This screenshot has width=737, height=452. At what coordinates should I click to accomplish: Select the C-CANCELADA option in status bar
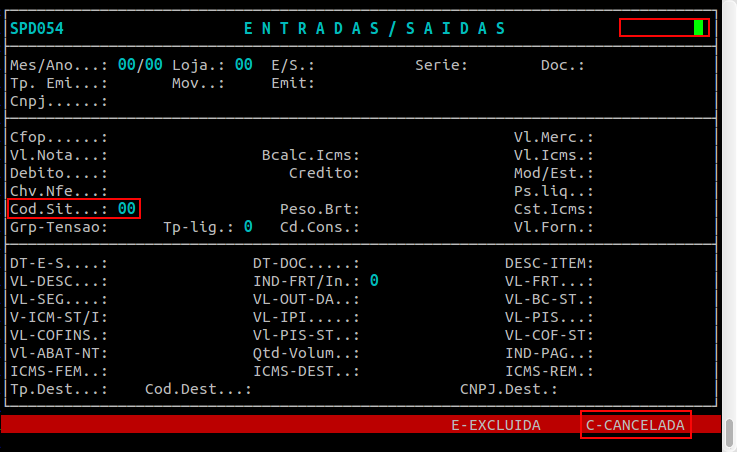(635, 425)
